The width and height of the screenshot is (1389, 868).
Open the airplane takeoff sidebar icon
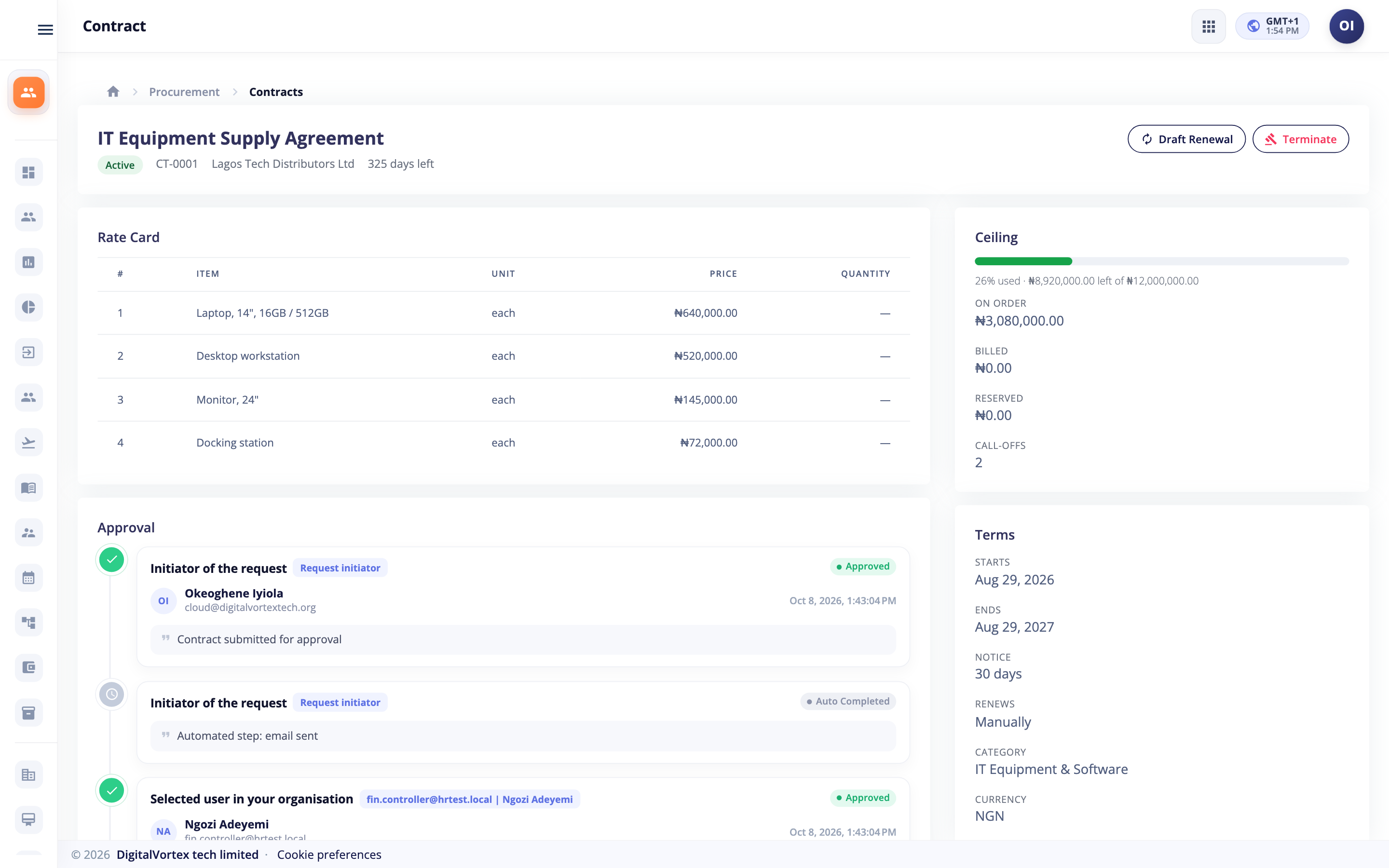coord(29,443)
